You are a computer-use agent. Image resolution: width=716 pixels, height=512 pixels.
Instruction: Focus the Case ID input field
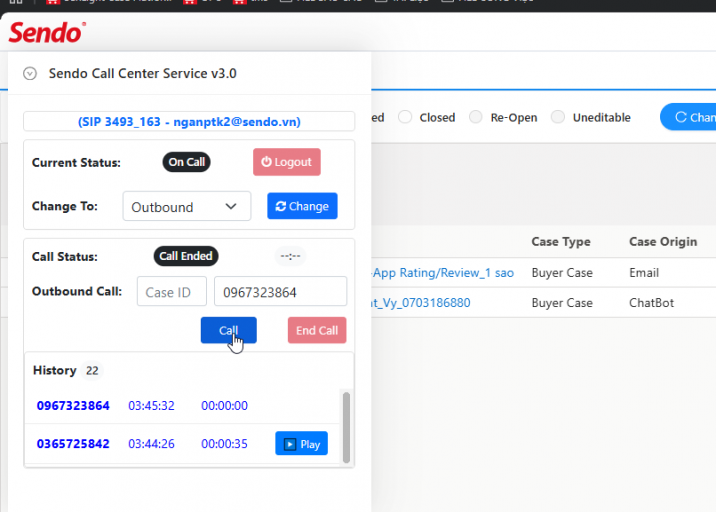pos(172,291)
